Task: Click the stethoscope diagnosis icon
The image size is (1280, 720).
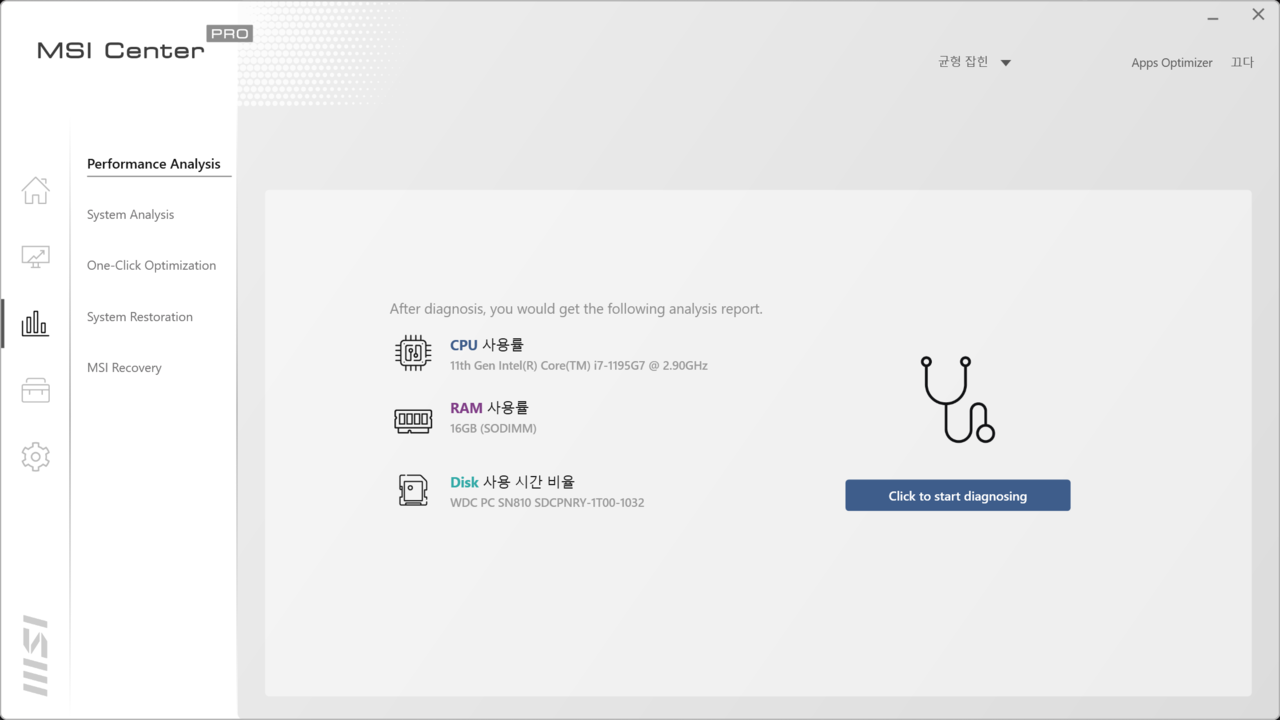Action: pyautogui.click(x=957, y=400)
